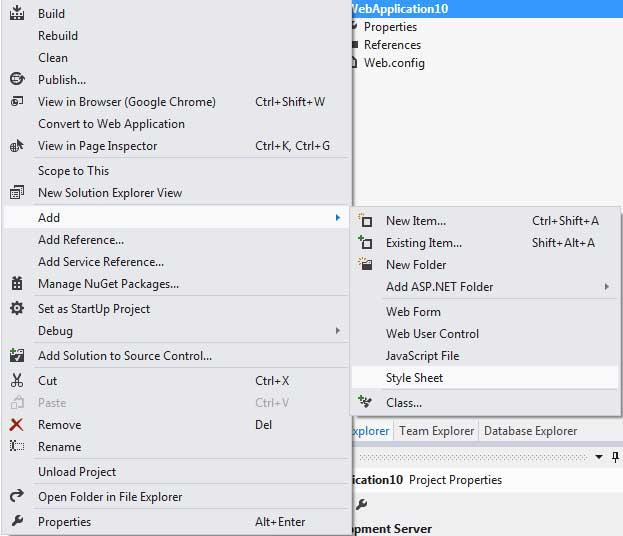Click the scissors Cut icon
Image resolution: width=623 pixels, height=536 pixels.
pos(17,380)
